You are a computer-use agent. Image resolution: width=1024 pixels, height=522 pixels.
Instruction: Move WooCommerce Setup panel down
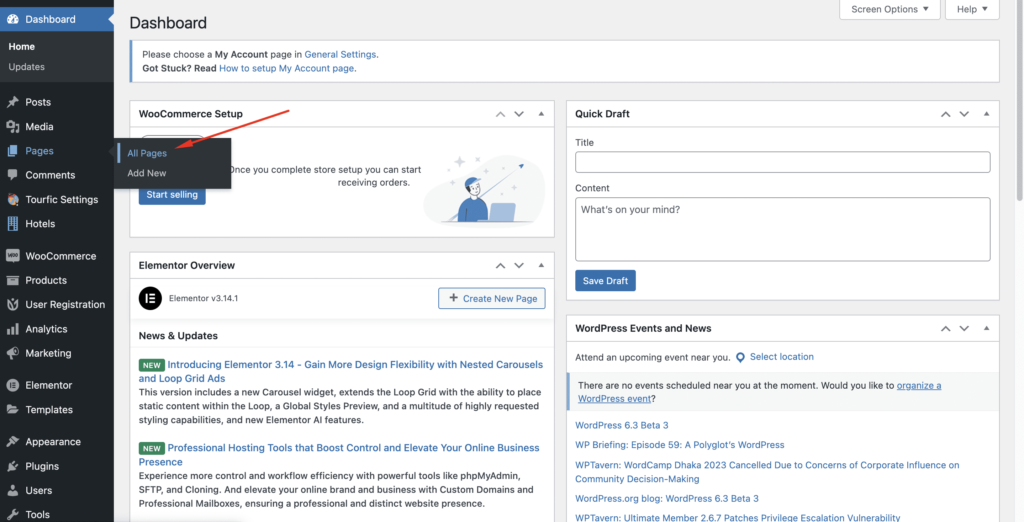[x=519, y=114]
